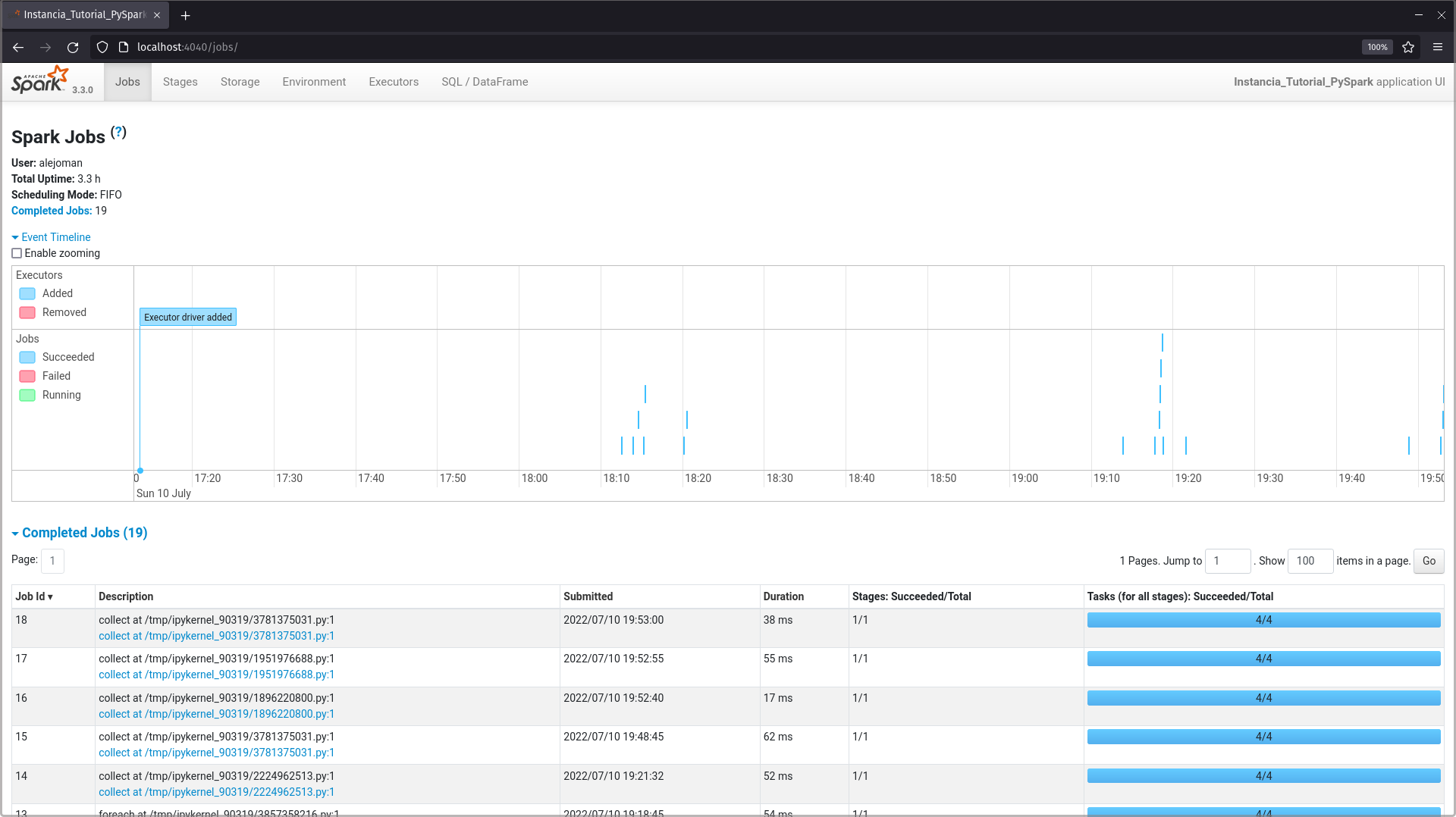
Task: Click job 18 tasks 4/4 progress bar
Action: (x=1263, y=620)
